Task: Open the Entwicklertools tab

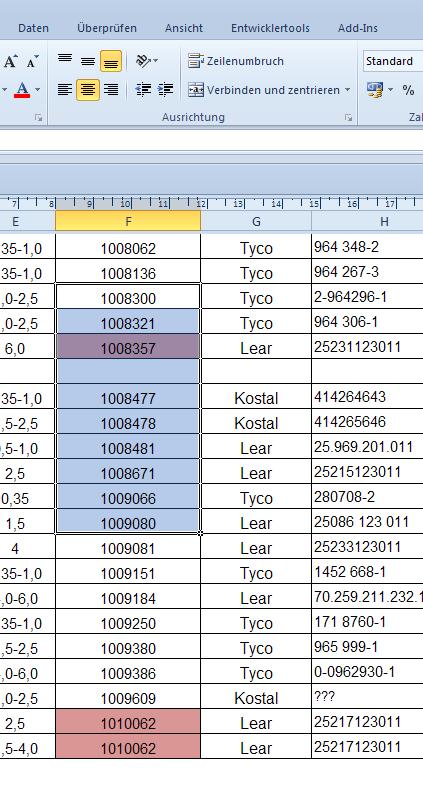Action: pyautogui.click(x=270, y=28)
